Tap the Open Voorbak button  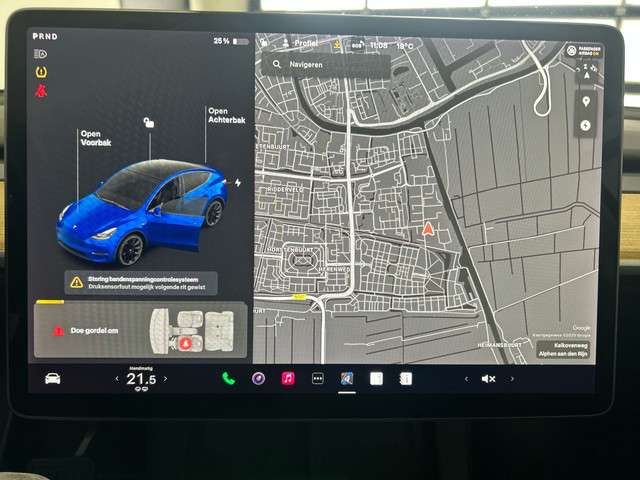(96, 138)
